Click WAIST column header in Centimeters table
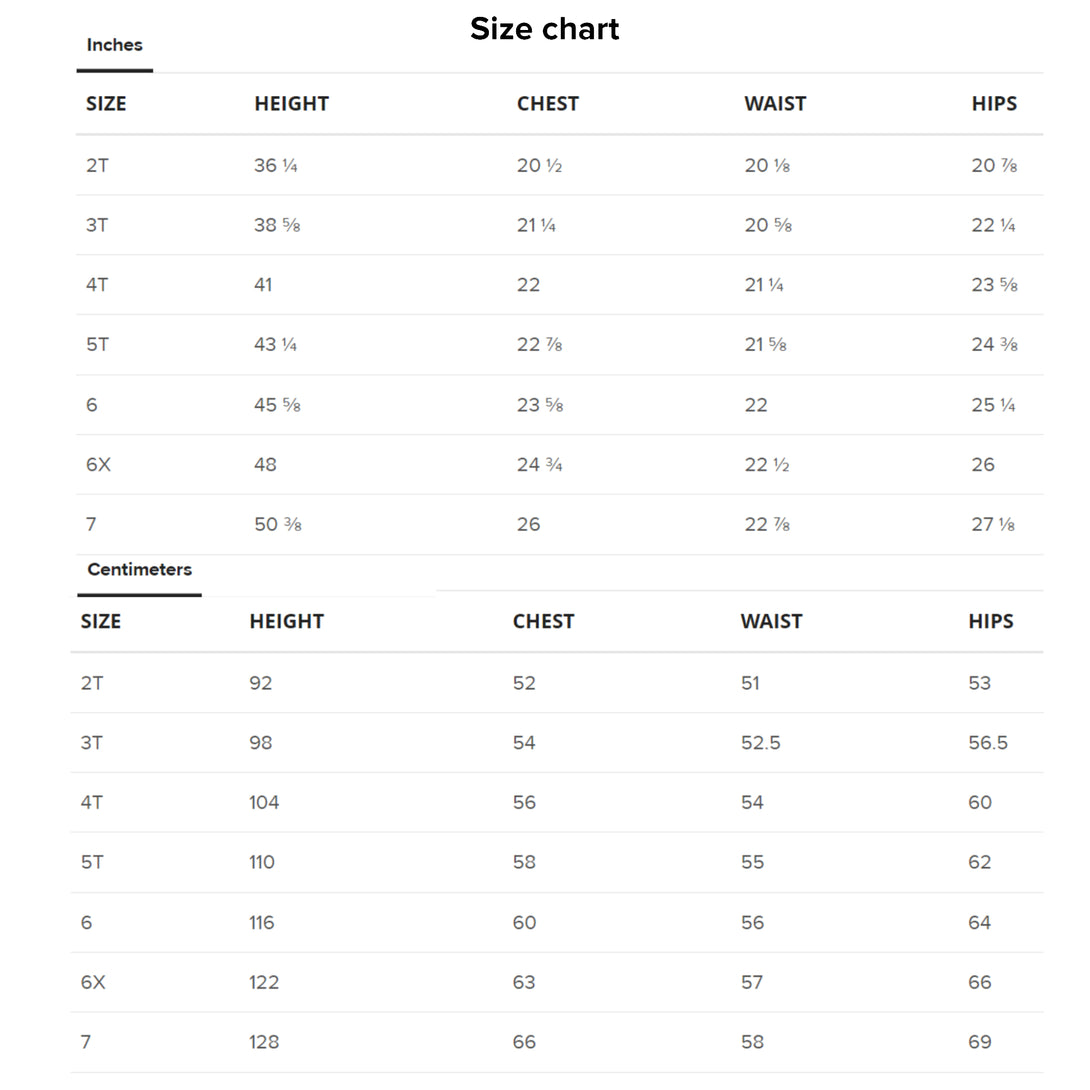The height and width of the screenshot is (1090, 1090). point(771,622)
